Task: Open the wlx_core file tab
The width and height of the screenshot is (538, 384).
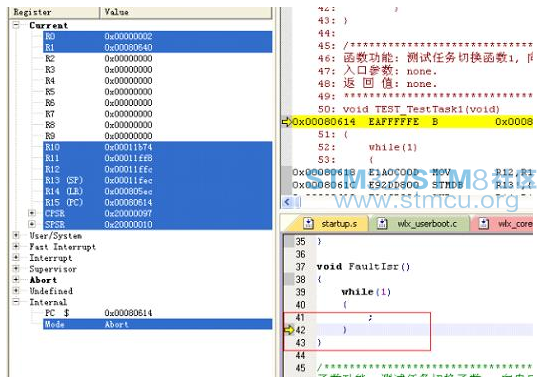Action: click(503, 224)
